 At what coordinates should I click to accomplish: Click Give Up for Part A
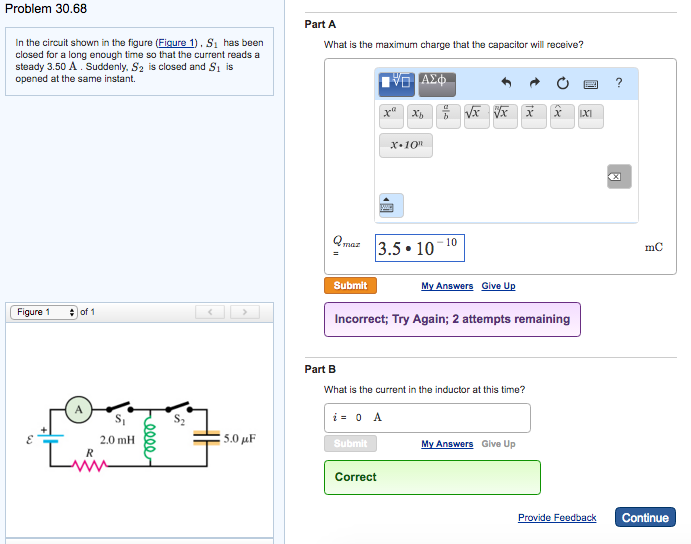[498, 286]
